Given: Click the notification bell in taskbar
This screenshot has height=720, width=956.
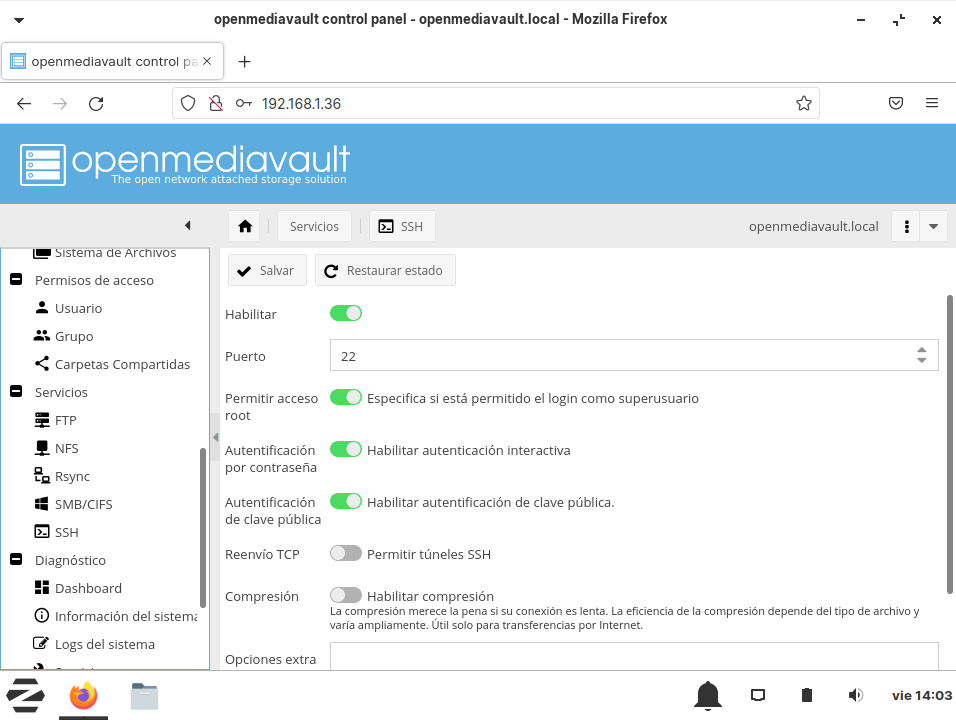Looking at the screenshot, I should 708,695.
